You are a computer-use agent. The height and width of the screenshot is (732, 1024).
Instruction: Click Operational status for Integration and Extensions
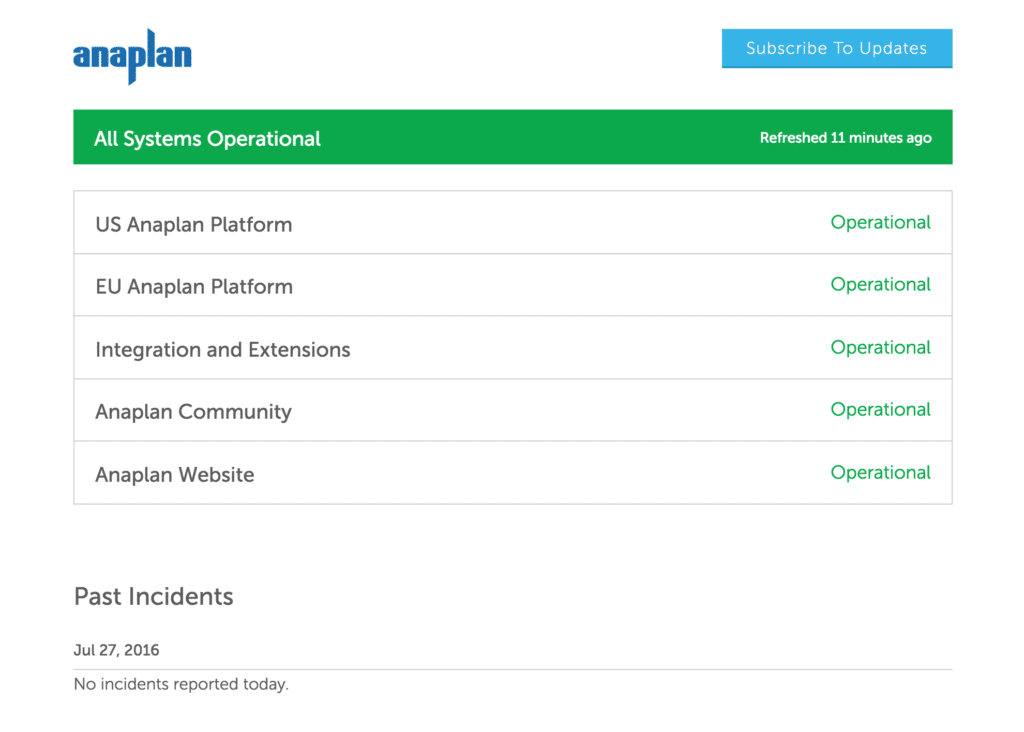[x=880, y=347]
